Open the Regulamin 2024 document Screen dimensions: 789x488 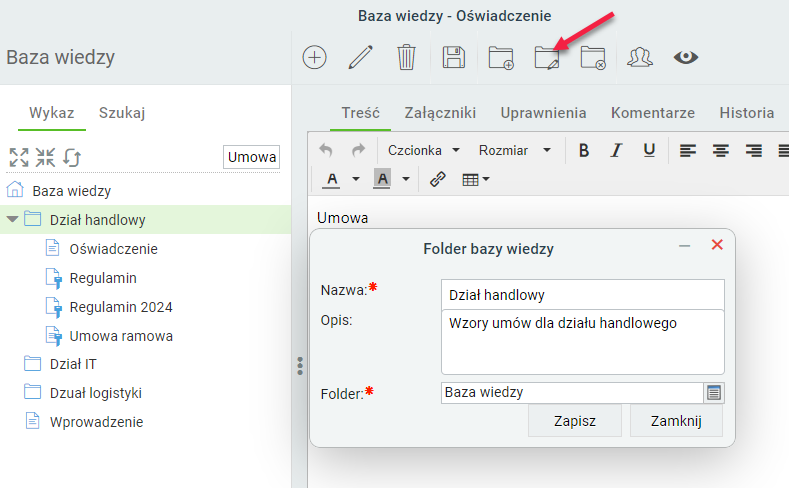[121, 307]
